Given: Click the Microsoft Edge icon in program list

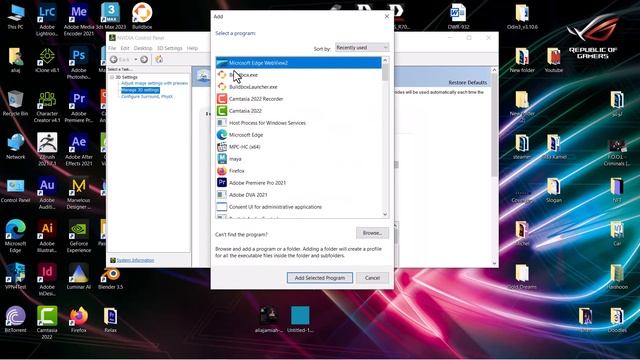Looking at the screenshot, I should (222, 135).
